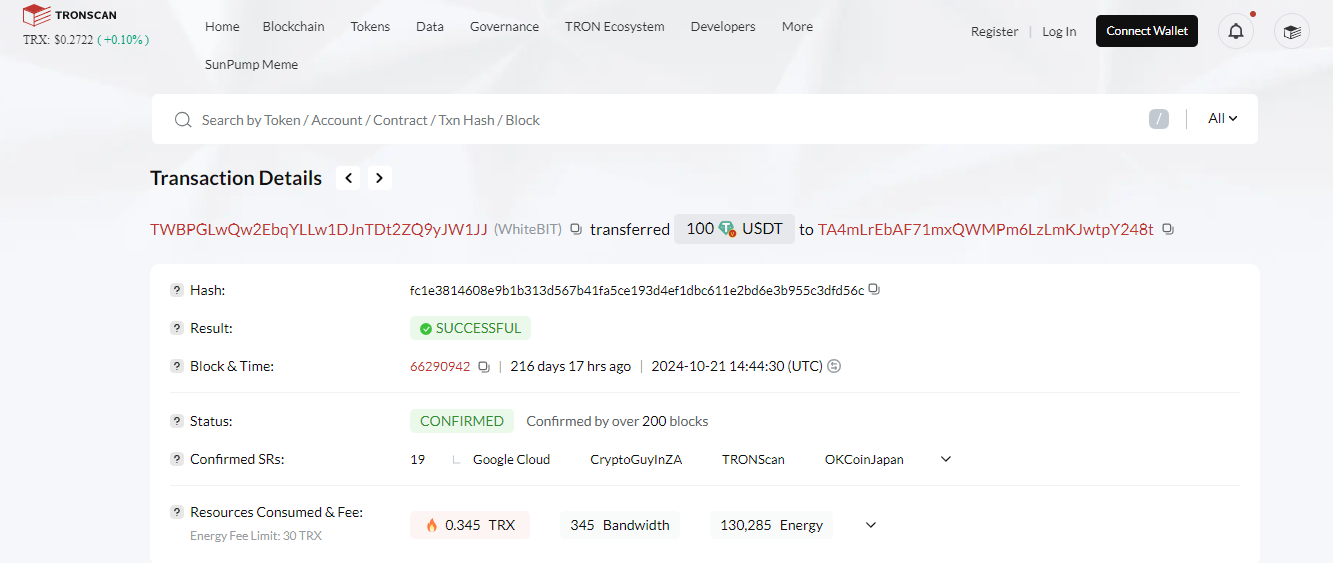This screenshot has width=1333, height=563.
Task: Copy block number 66290942
Action: (484, 367)
